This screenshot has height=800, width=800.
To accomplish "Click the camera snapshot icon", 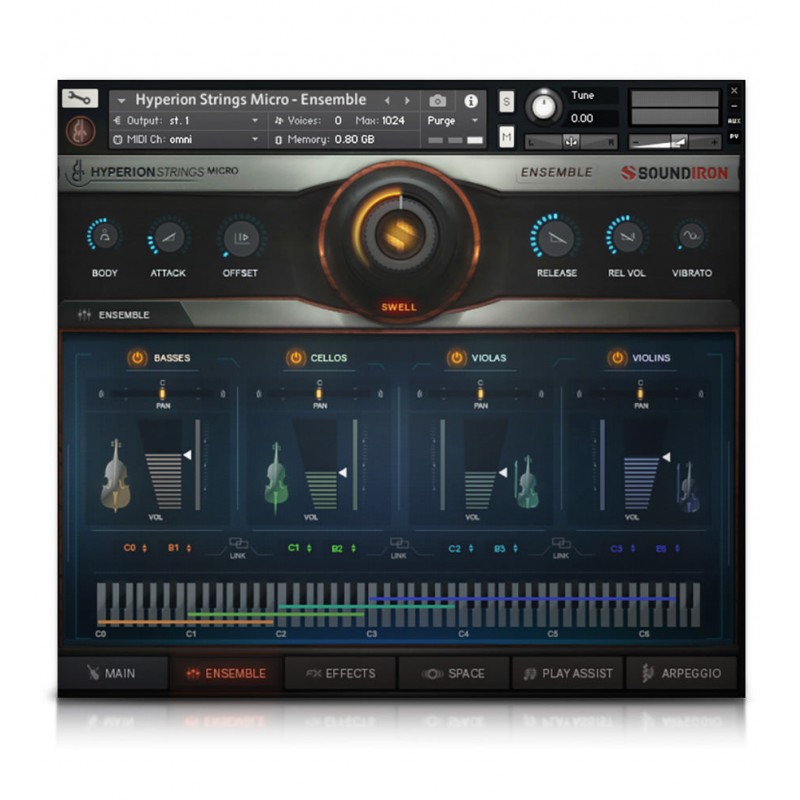I will click(437, 101).
